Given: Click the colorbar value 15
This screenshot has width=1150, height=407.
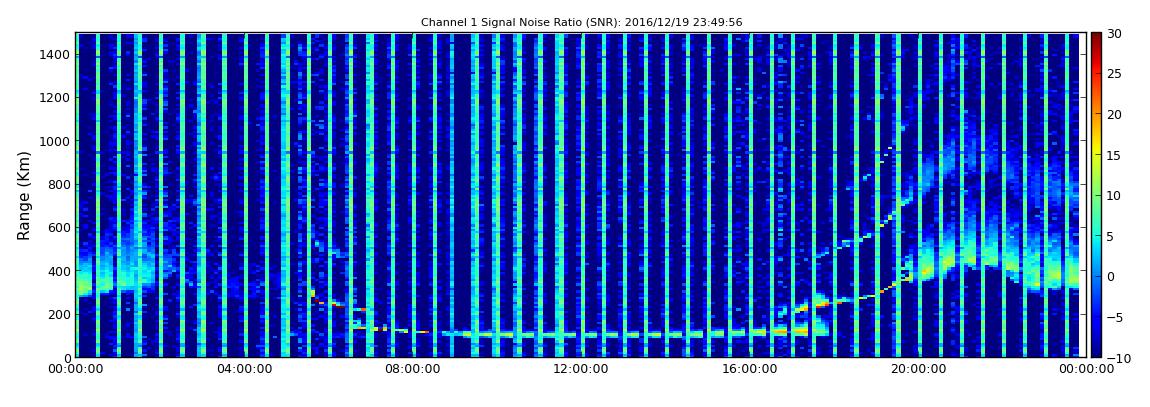Looking at the screenshot, I should [1115, 155].
